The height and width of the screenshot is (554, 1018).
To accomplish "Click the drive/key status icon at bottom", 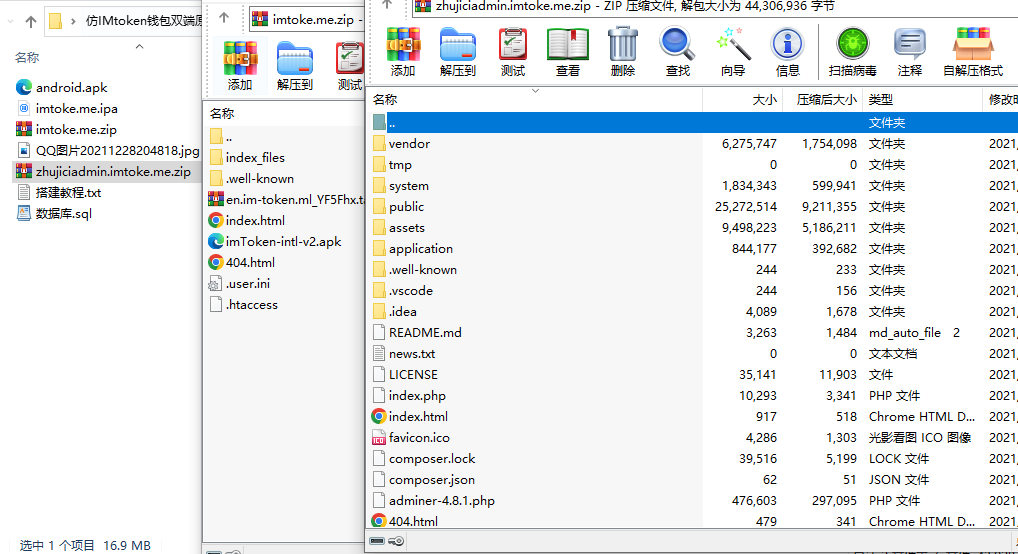I will click(387, 540).
